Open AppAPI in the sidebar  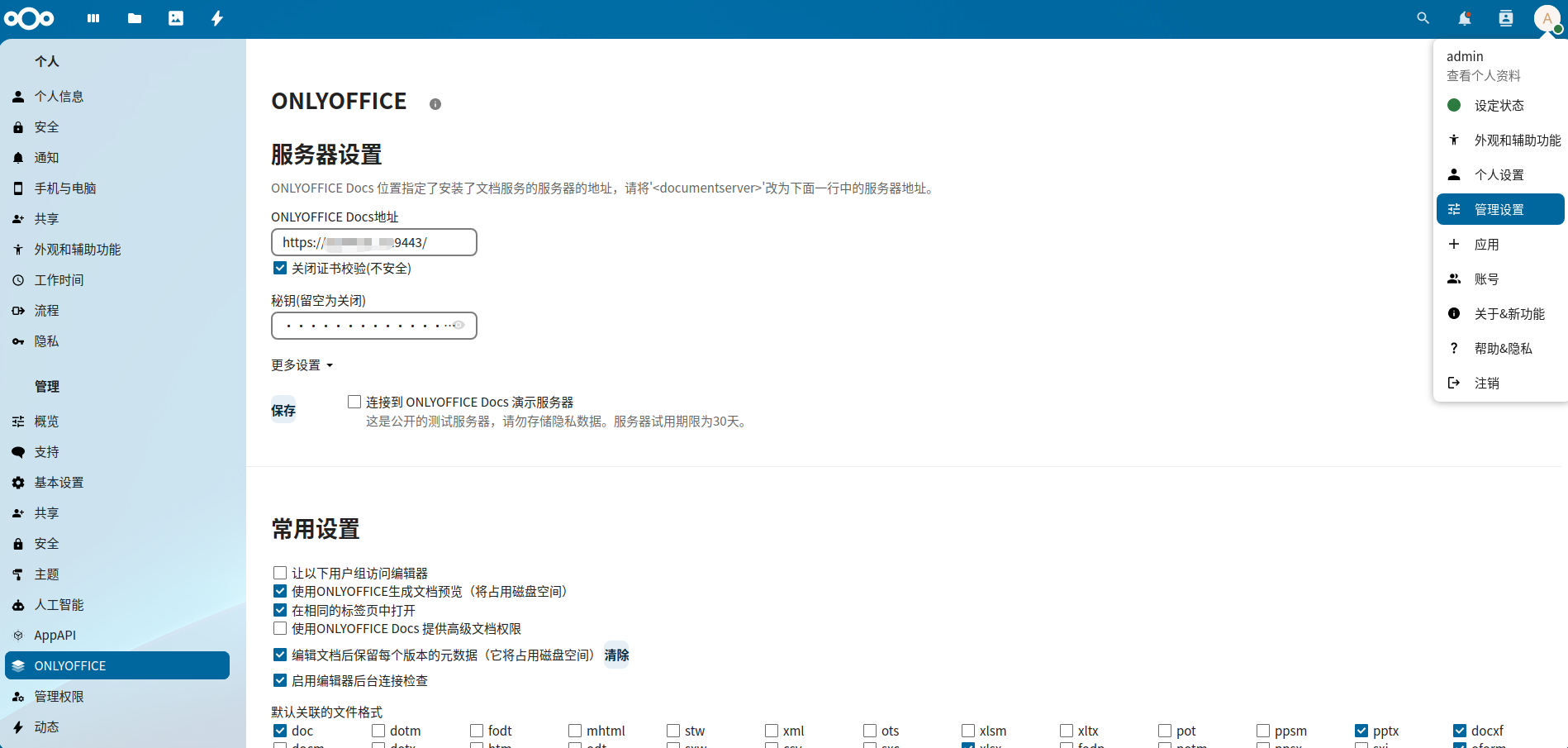coord(117,636)
